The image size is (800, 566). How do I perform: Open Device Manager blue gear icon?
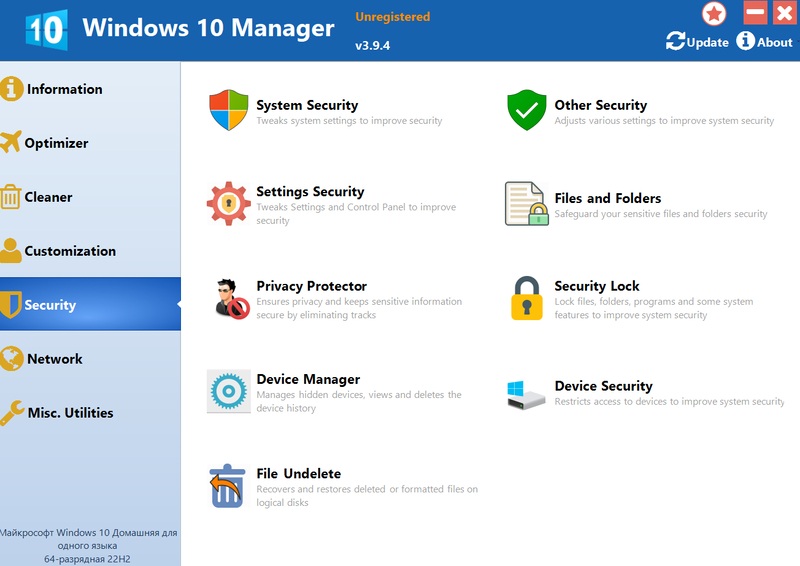coord(229,391)
